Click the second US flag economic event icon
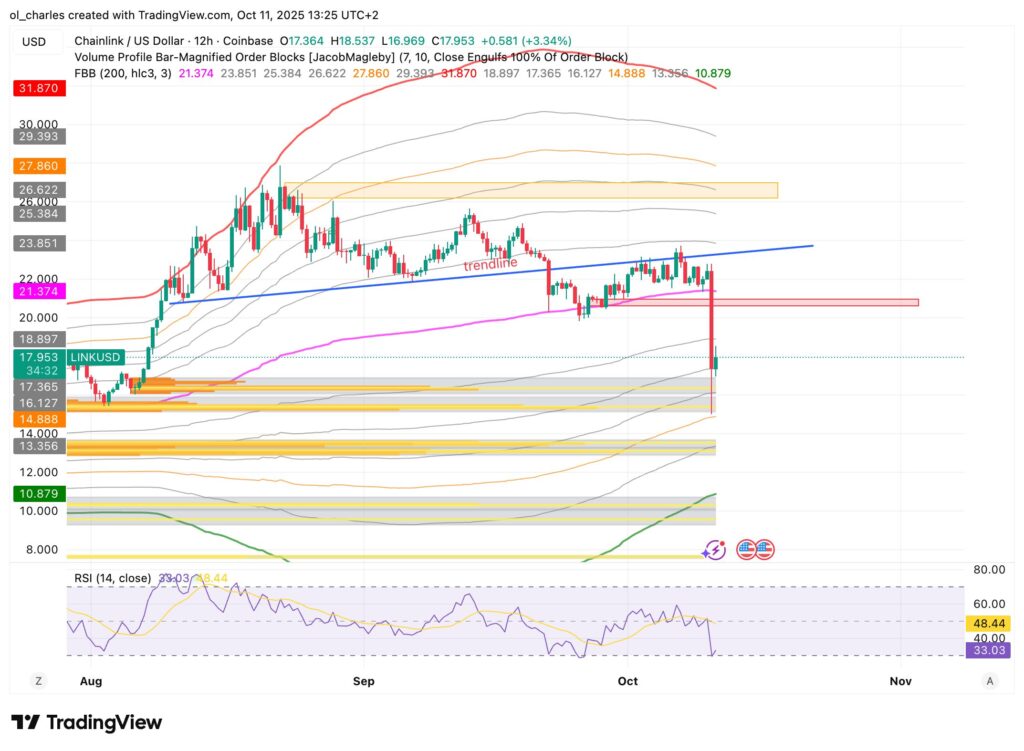The image size is (1024, 751). [x=763, y=549]
